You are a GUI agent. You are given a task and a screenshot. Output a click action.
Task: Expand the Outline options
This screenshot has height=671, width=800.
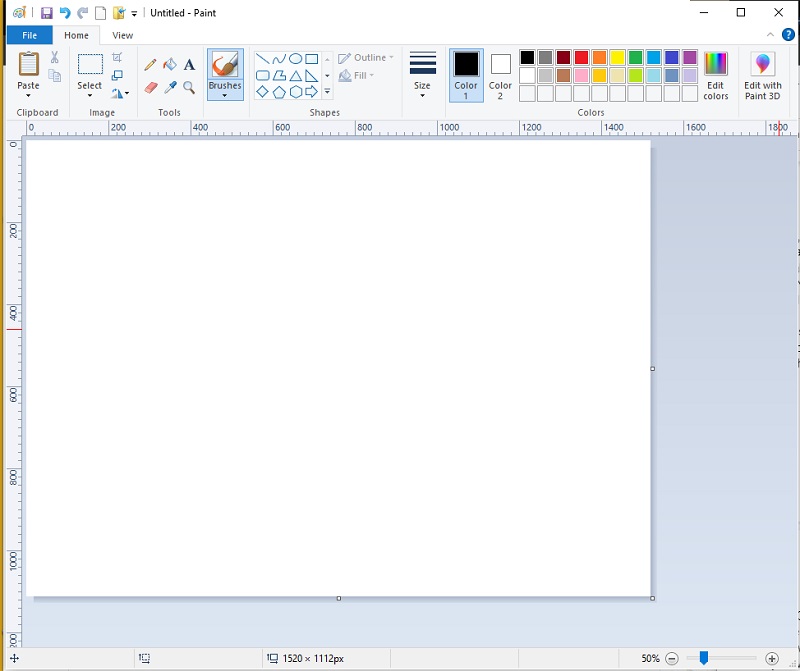click(x=366, y=57)
